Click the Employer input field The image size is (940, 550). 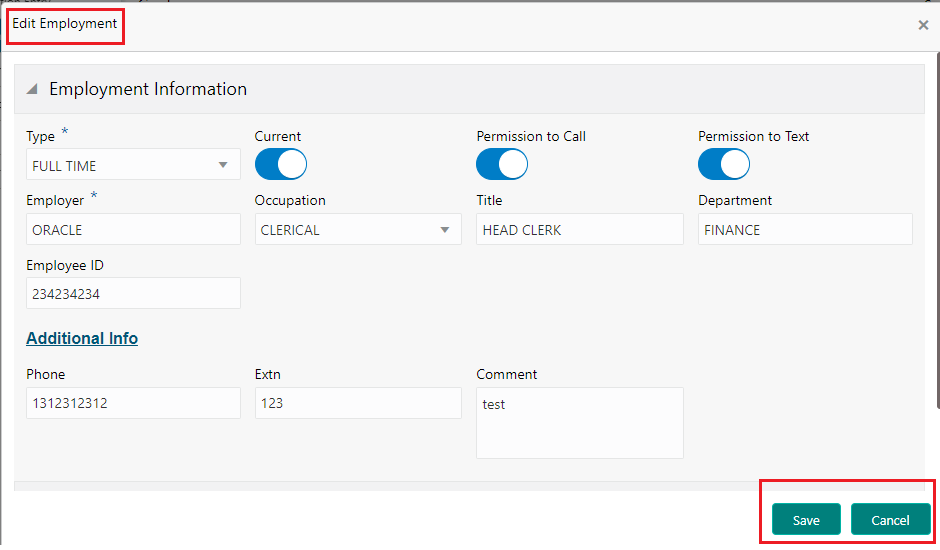click(133, 230)
